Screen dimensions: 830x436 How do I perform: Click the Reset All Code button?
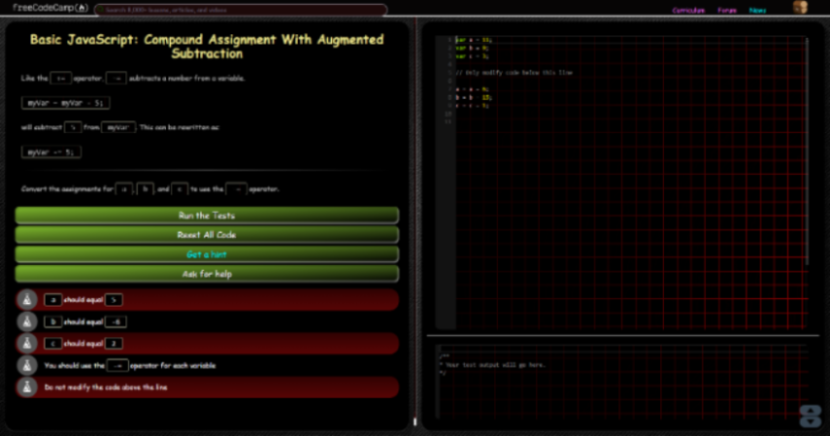coord(207,235)
